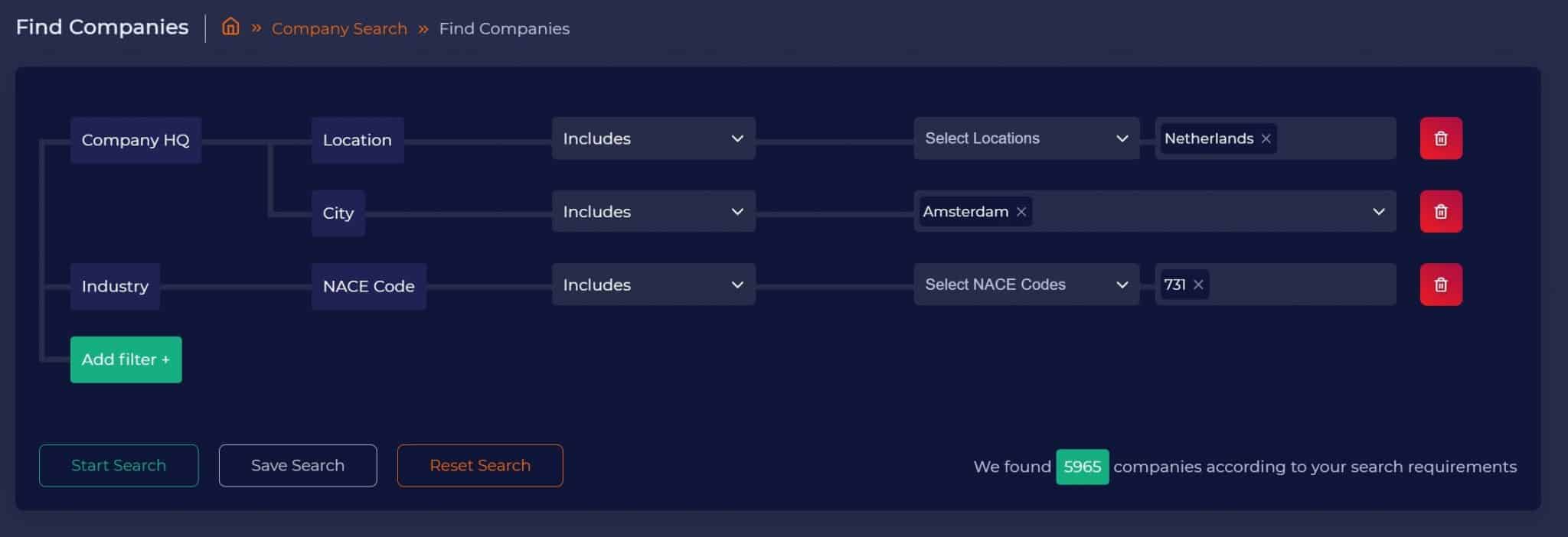Expand the city selection chevron

pos(1378,212)
